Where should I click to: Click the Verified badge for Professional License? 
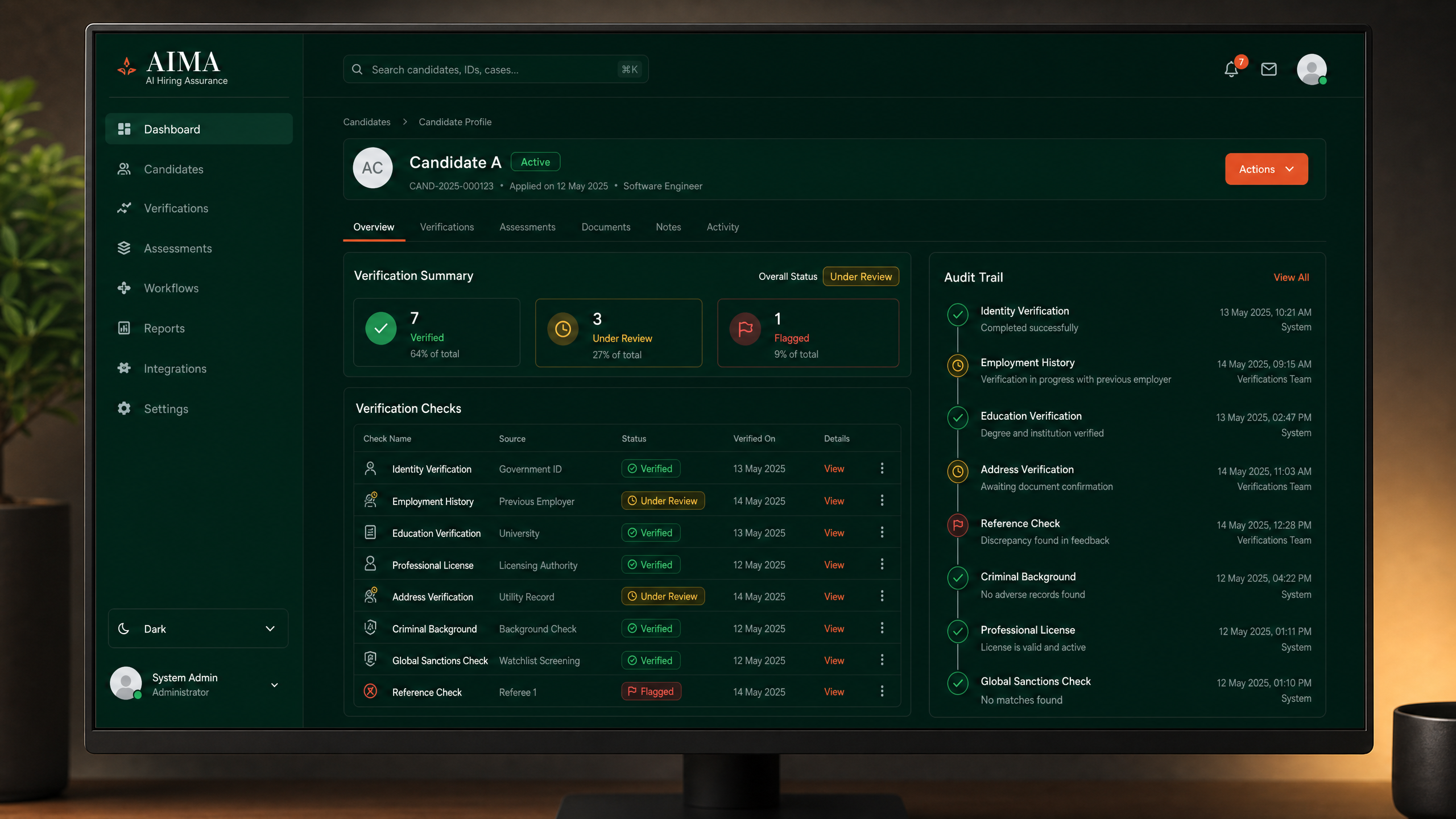[x=651, y=564]
